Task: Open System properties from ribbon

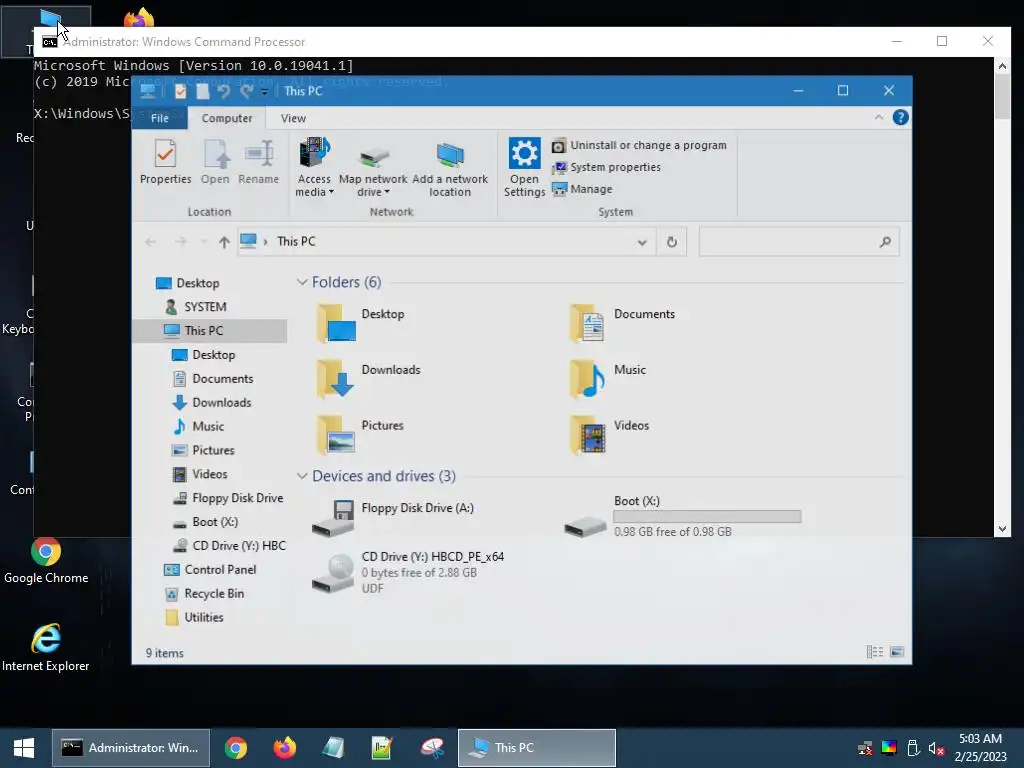Action: [x=607, y=167]
